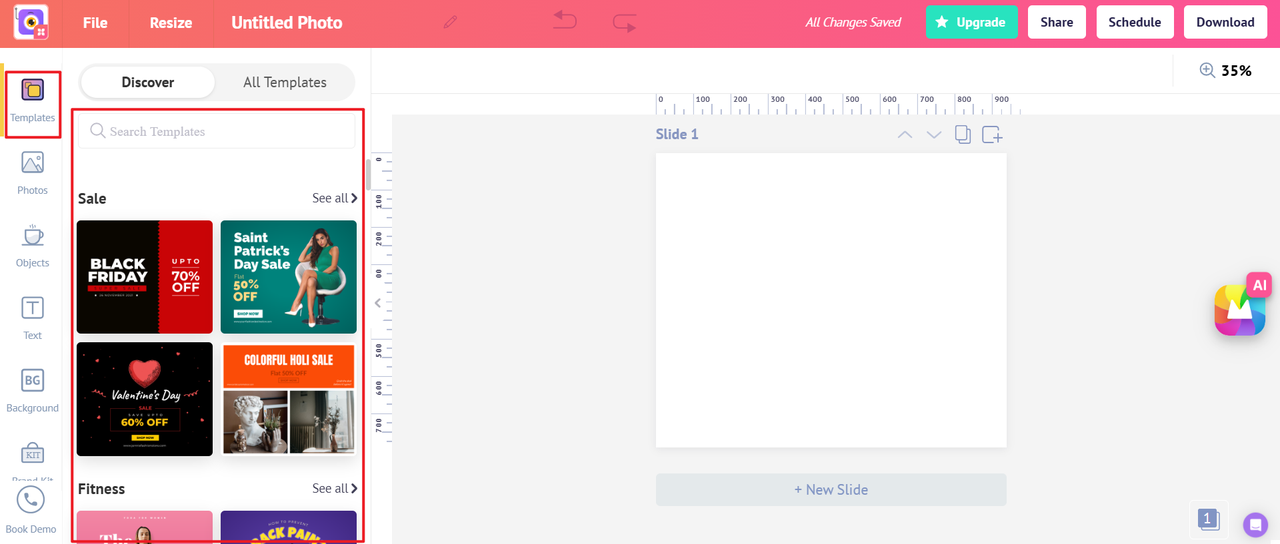The image size is (1280, 544).
Task: Click the Download button
Action: (1225, 22)
